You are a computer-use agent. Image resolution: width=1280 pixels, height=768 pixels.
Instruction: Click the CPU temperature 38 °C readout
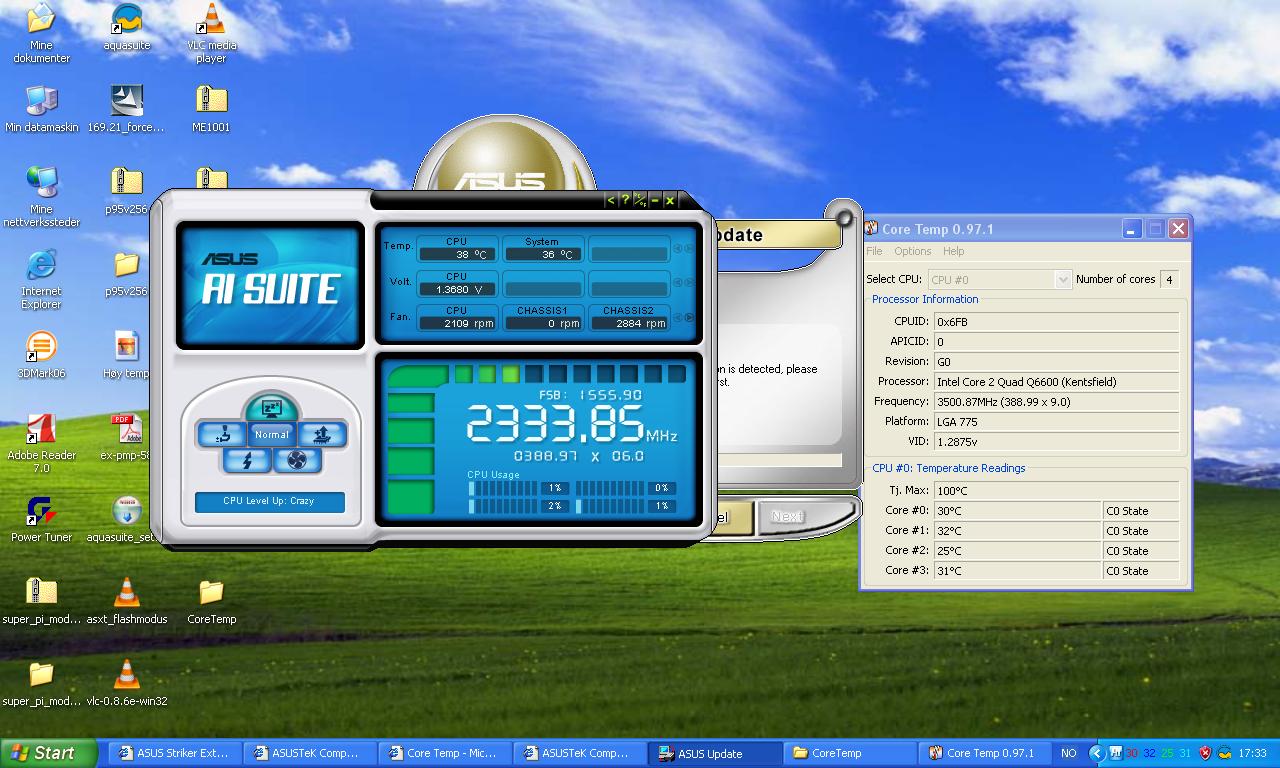457,254
